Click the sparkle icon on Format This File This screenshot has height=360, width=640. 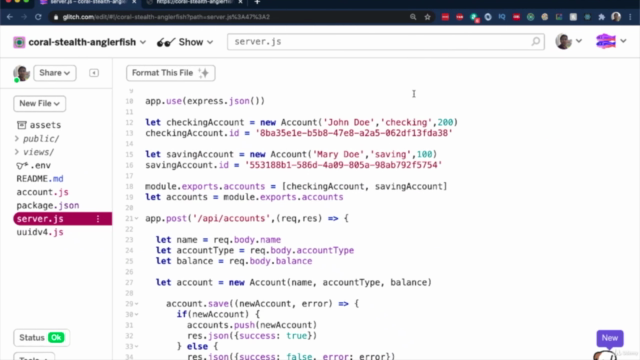coord(204,73)
